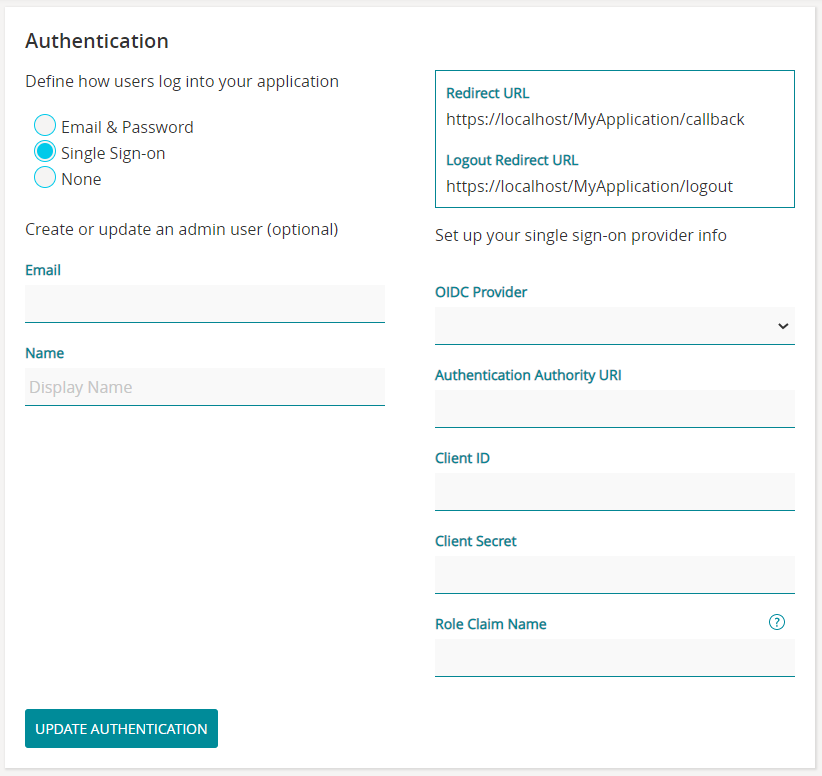The image size is (822, 776).
Task: Click the OIDC Provider field label
Action: pyautogui.click(x=481, y=292)
